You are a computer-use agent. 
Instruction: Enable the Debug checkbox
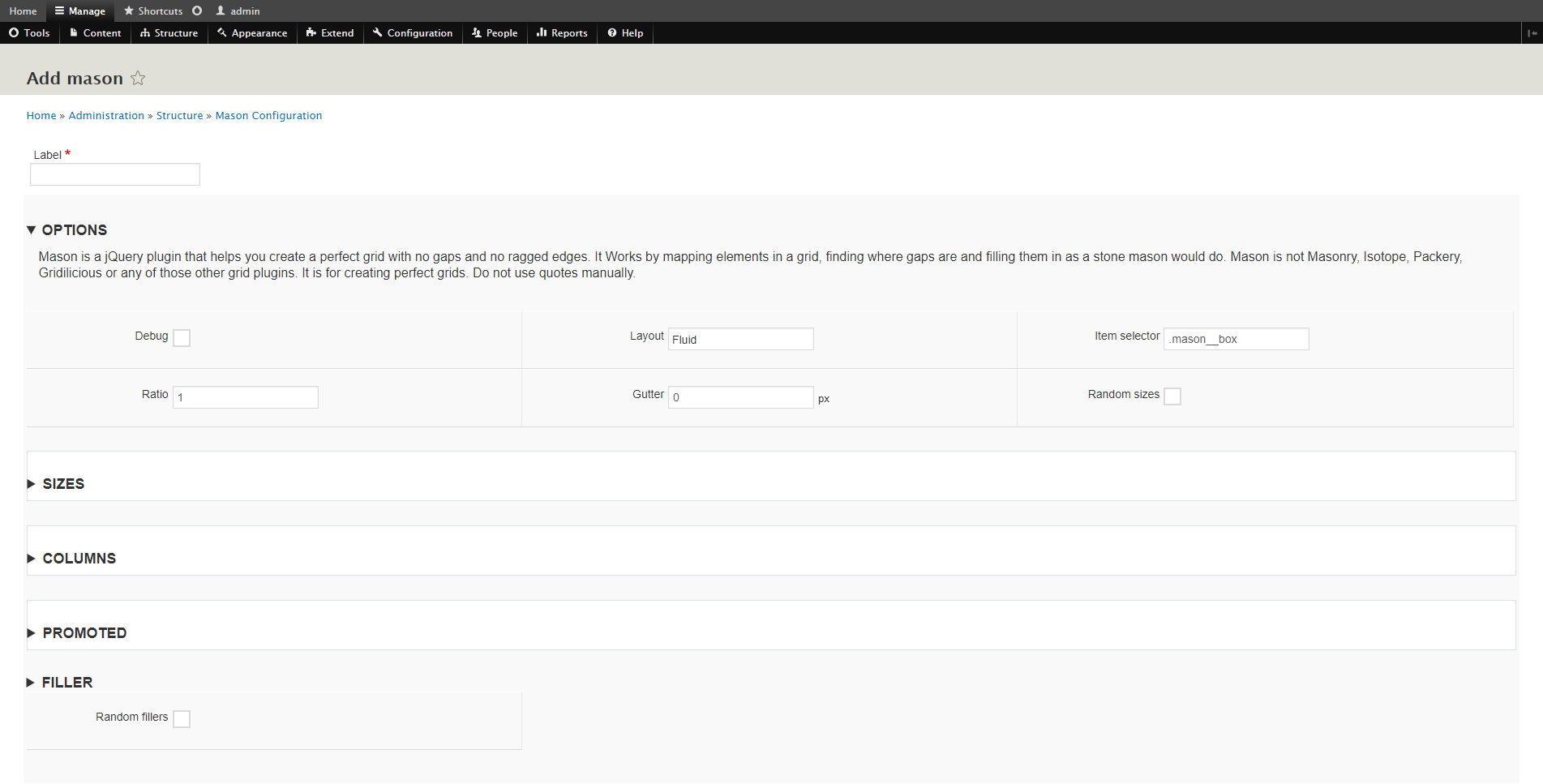click(182, 338)
